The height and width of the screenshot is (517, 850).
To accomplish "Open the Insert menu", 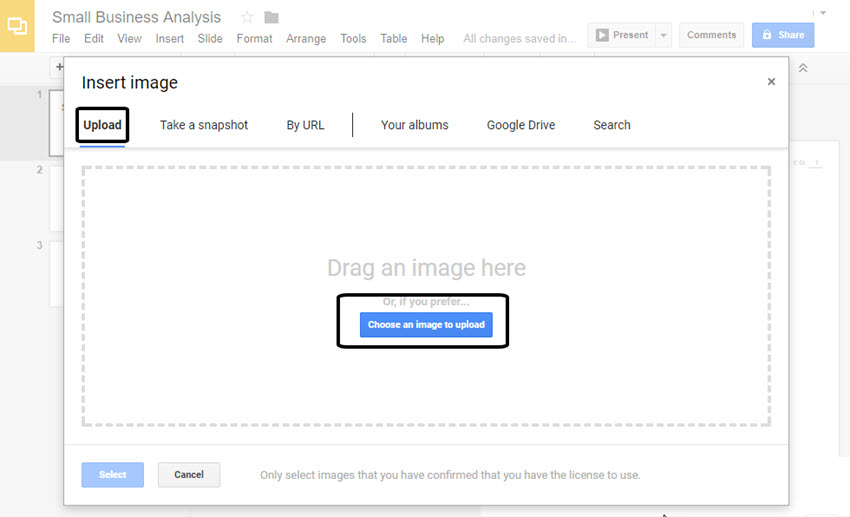I will 170,38.
